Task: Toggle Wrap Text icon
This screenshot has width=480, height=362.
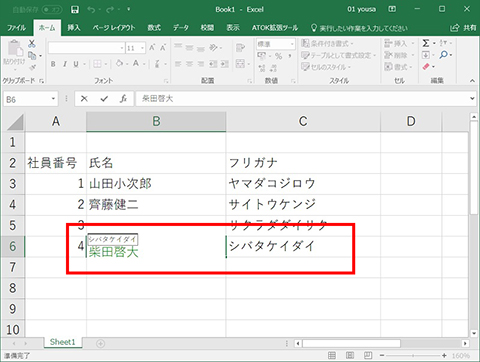Action: (x=240, y=48)
